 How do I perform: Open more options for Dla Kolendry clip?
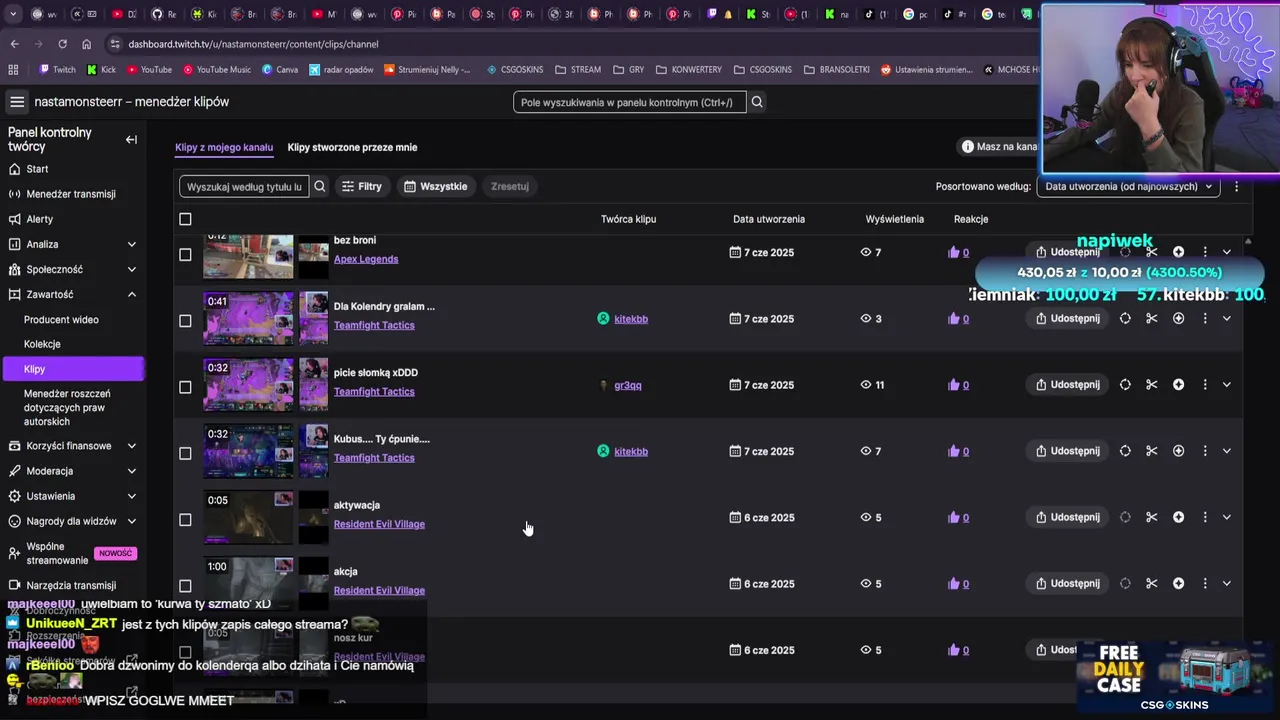1205,319
